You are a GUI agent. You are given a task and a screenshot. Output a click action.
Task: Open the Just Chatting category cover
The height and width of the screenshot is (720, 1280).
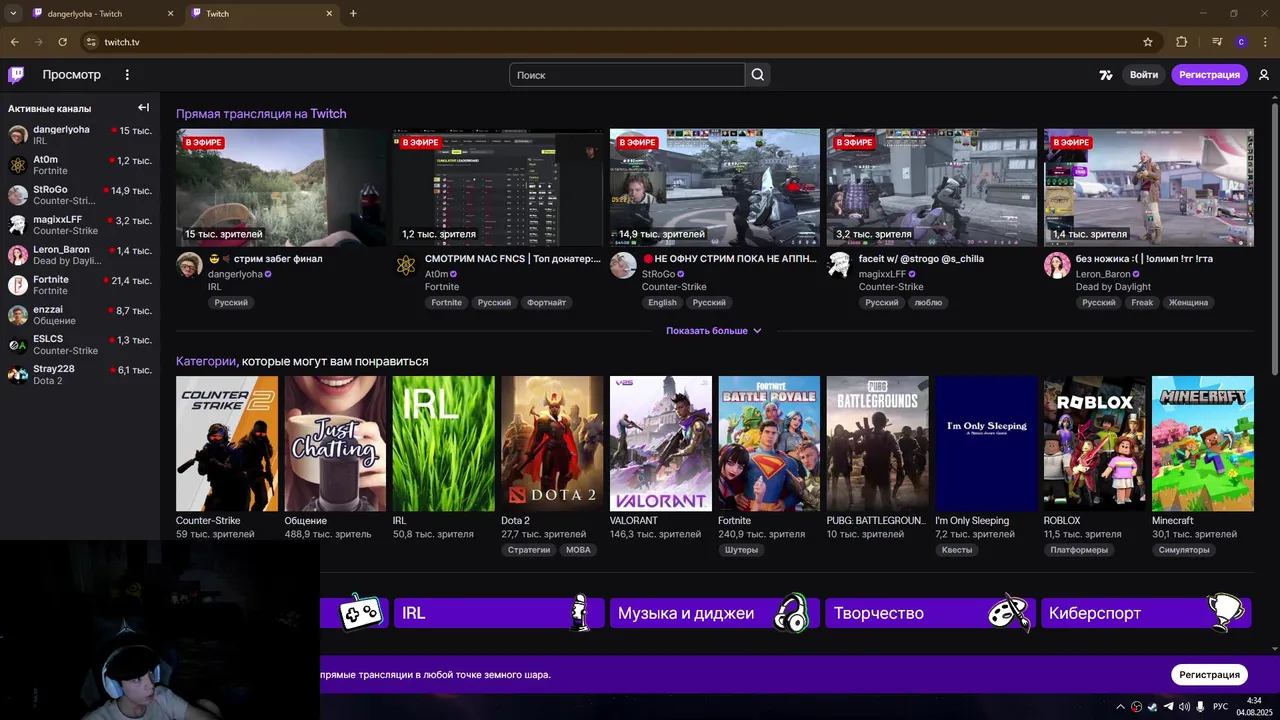(335, 444)
